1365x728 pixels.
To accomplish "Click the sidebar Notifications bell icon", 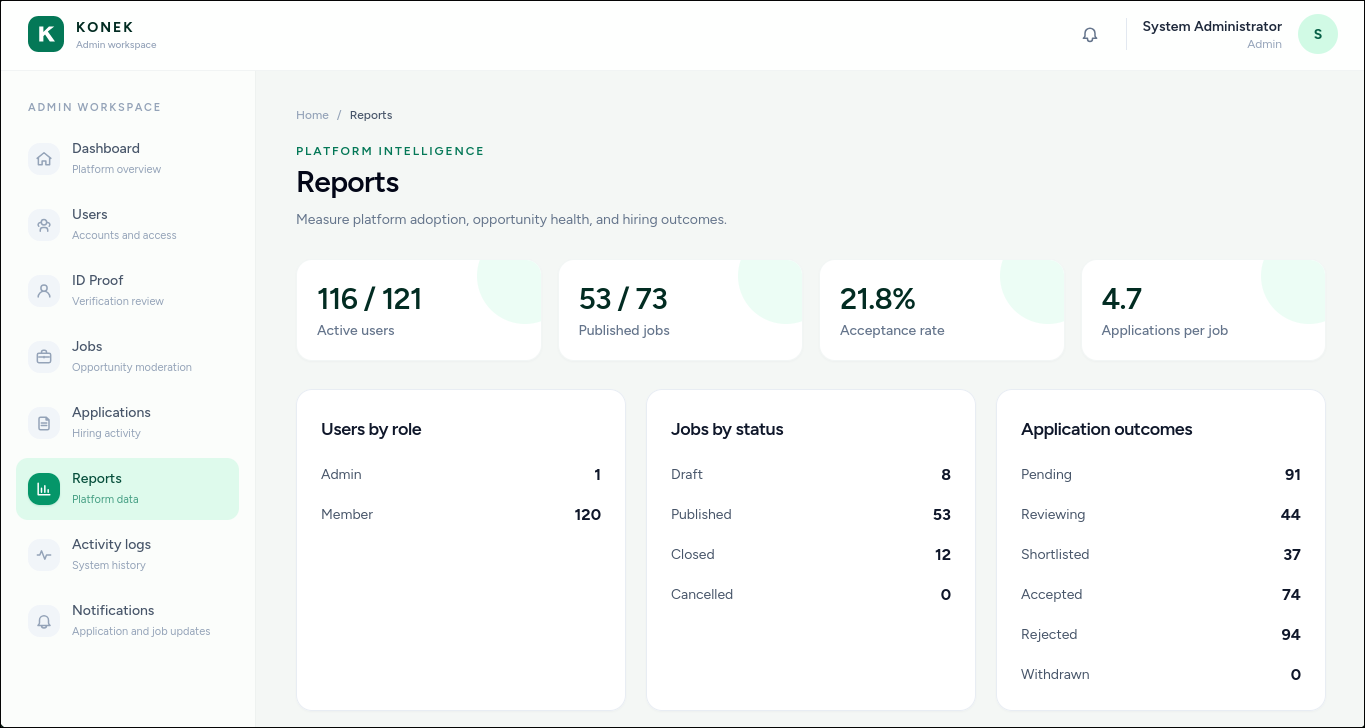I will click(44, 620).
